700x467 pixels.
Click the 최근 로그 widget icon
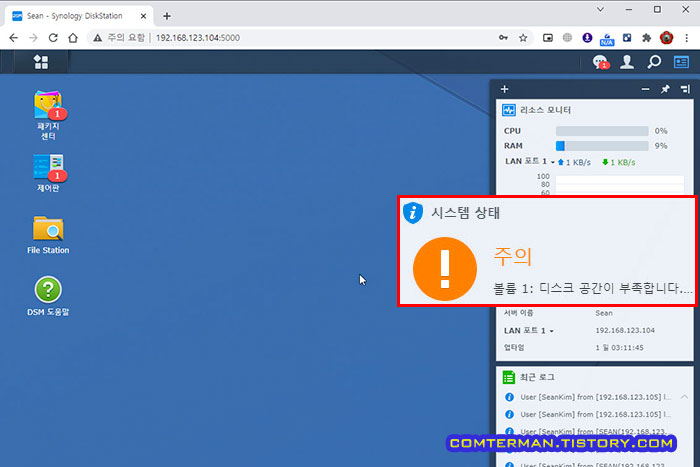tap(509, 377)
